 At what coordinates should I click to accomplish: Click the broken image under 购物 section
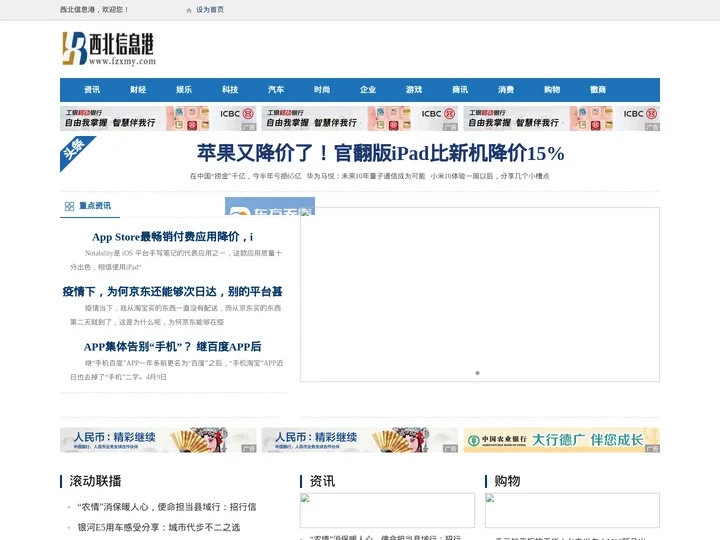point(572,510)
